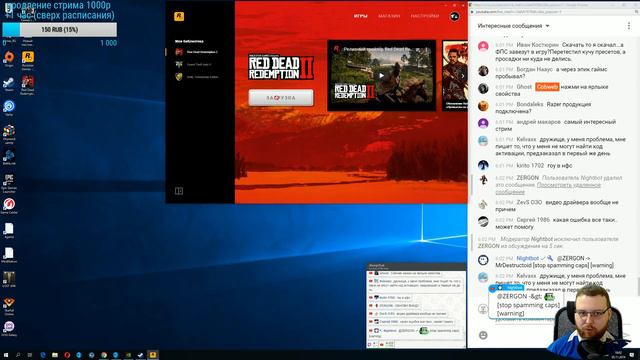This screenshot has width=640, height=360.
Task: Select the third game with the shield icon in the library
Action: (x=197, y=77)
